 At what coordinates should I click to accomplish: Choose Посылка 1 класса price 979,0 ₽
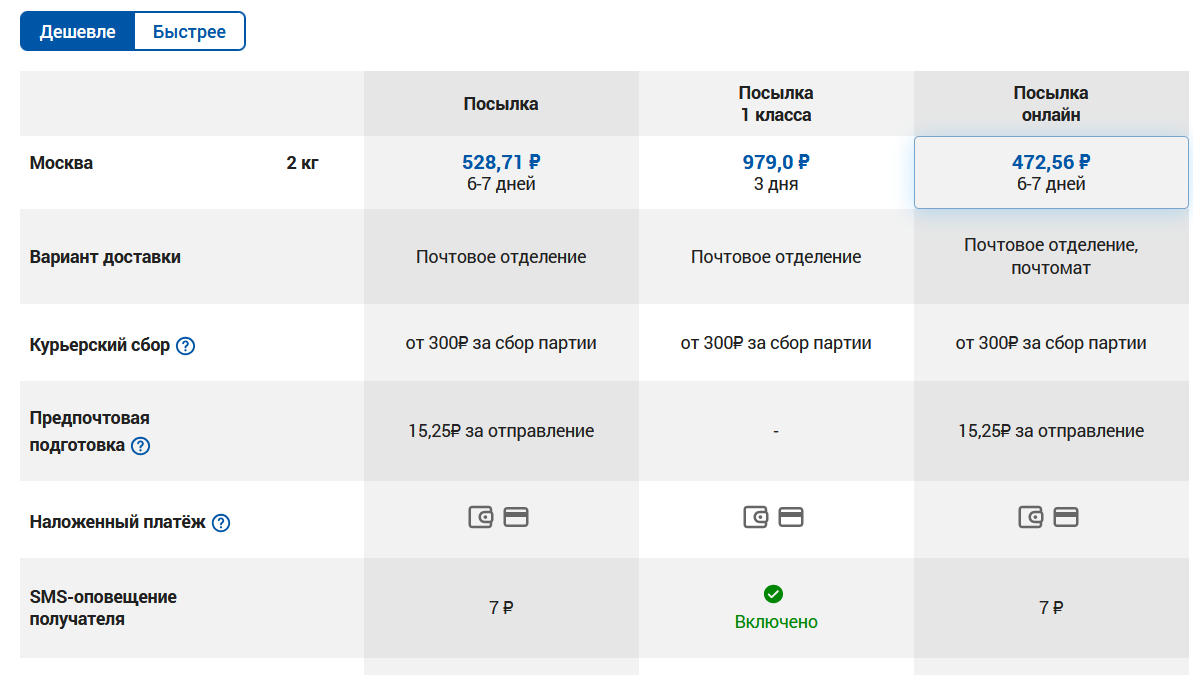(776, 162)
